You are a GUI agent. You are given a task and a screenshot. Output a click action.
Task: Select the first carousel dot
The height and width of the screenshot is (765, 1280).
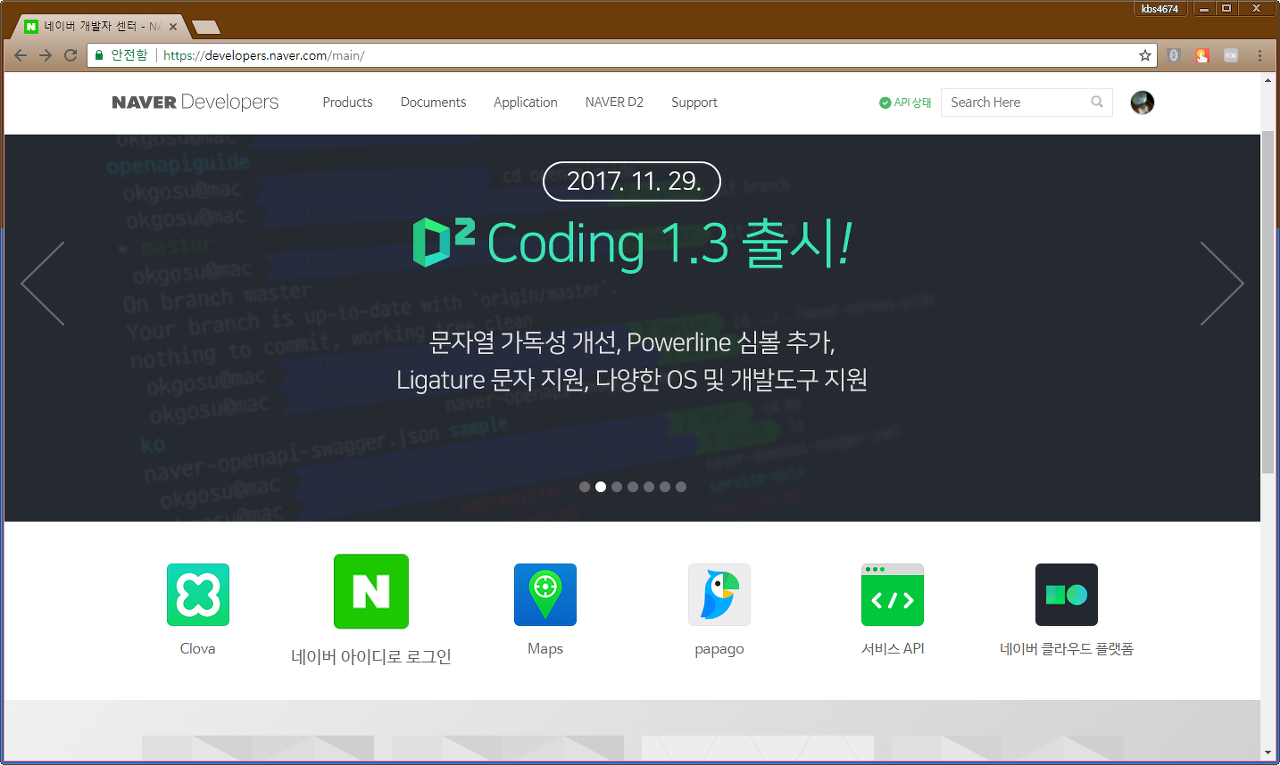[585, 487]
